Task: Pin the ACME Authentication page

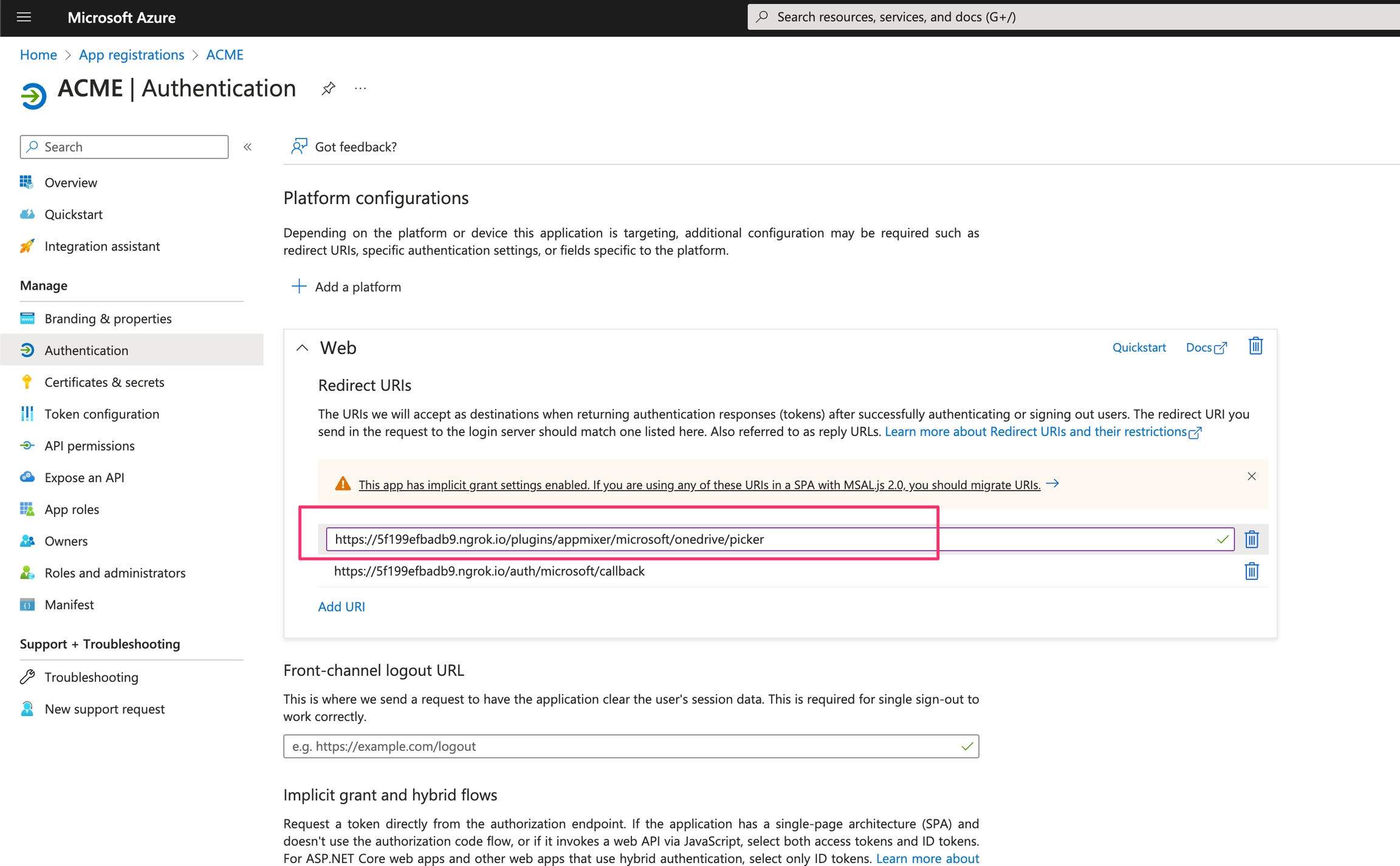Action: click(328, 89)
